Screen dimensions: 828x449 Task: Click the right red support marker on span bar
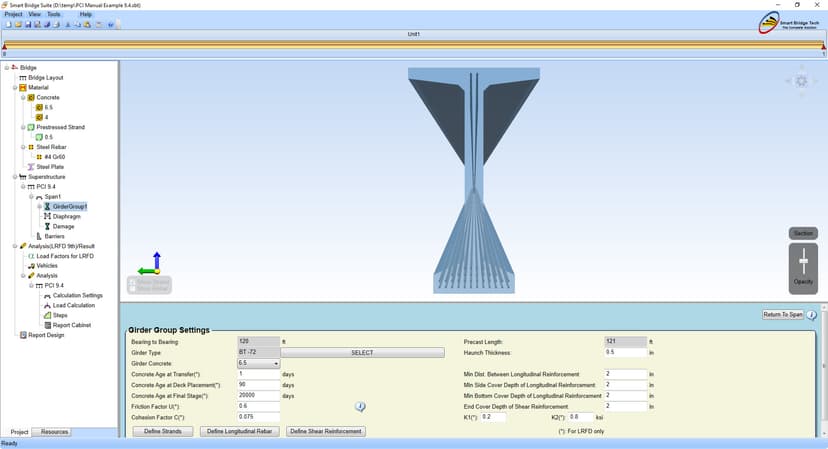823,48
